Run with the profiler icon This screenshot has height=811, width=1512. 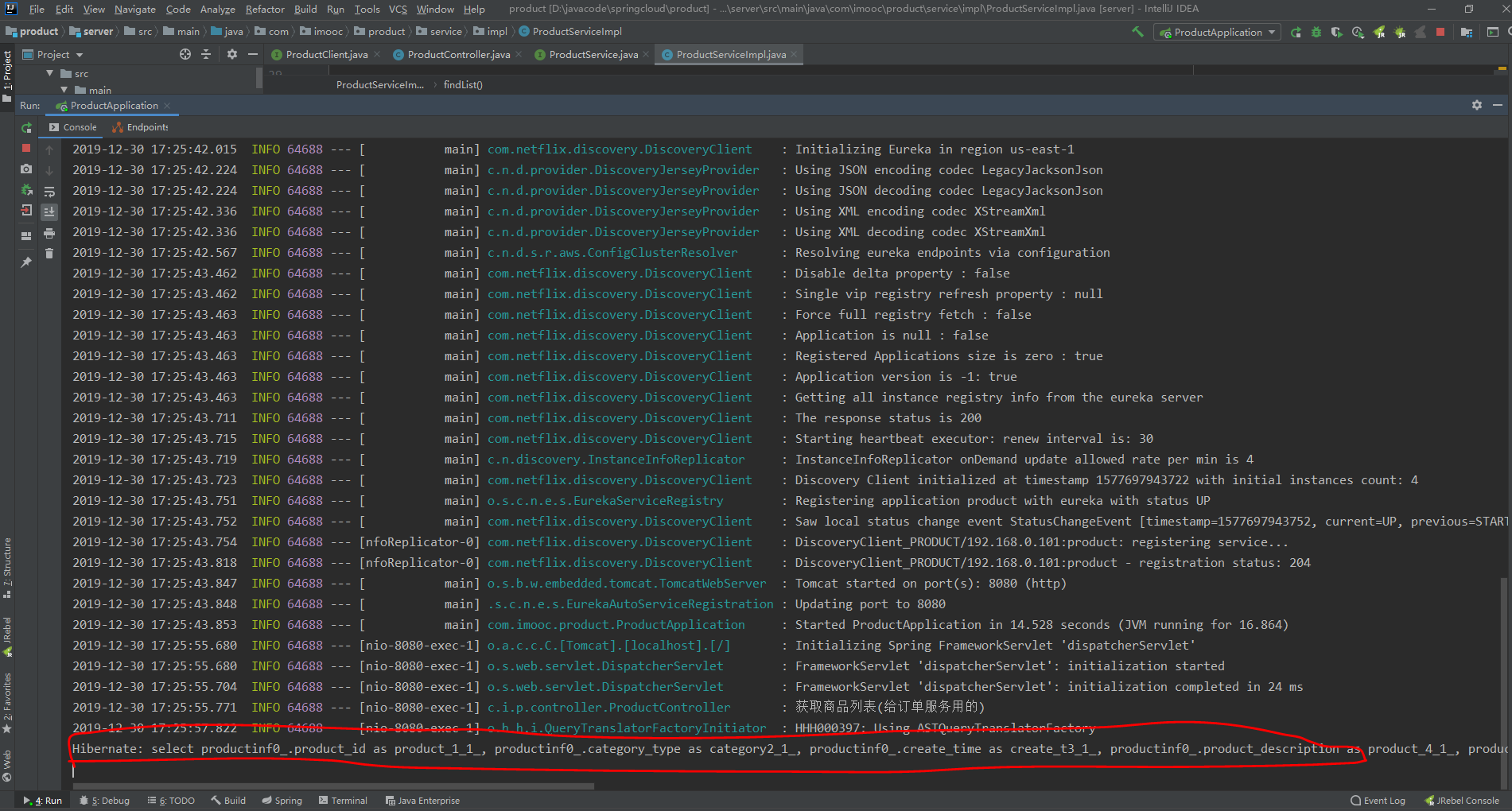(x=1358, y=32)
